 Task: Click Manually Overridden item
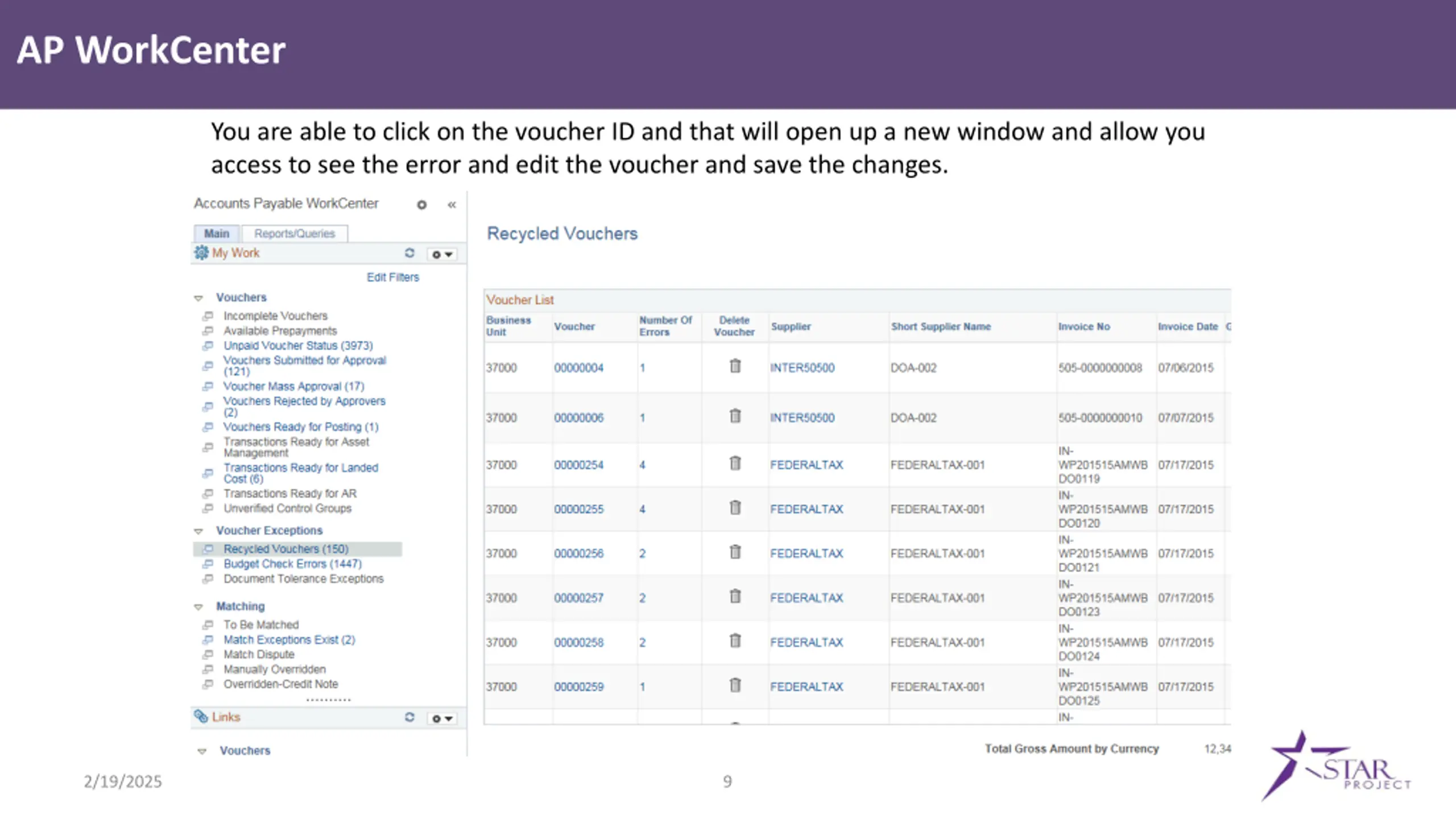pyautogui.click(x=275, y=669)
